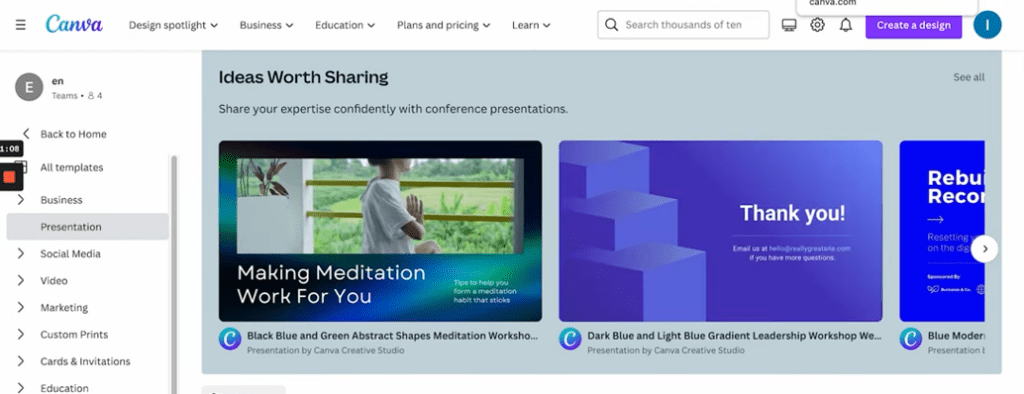Open the Thank you! presentation thumbnail
Screen dimensions: 1024x394
pos(720,231)
